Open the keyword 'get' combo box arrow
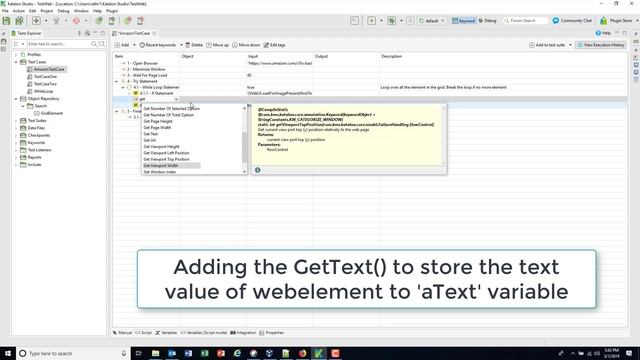The image size is (640, 360). point(176,99)
